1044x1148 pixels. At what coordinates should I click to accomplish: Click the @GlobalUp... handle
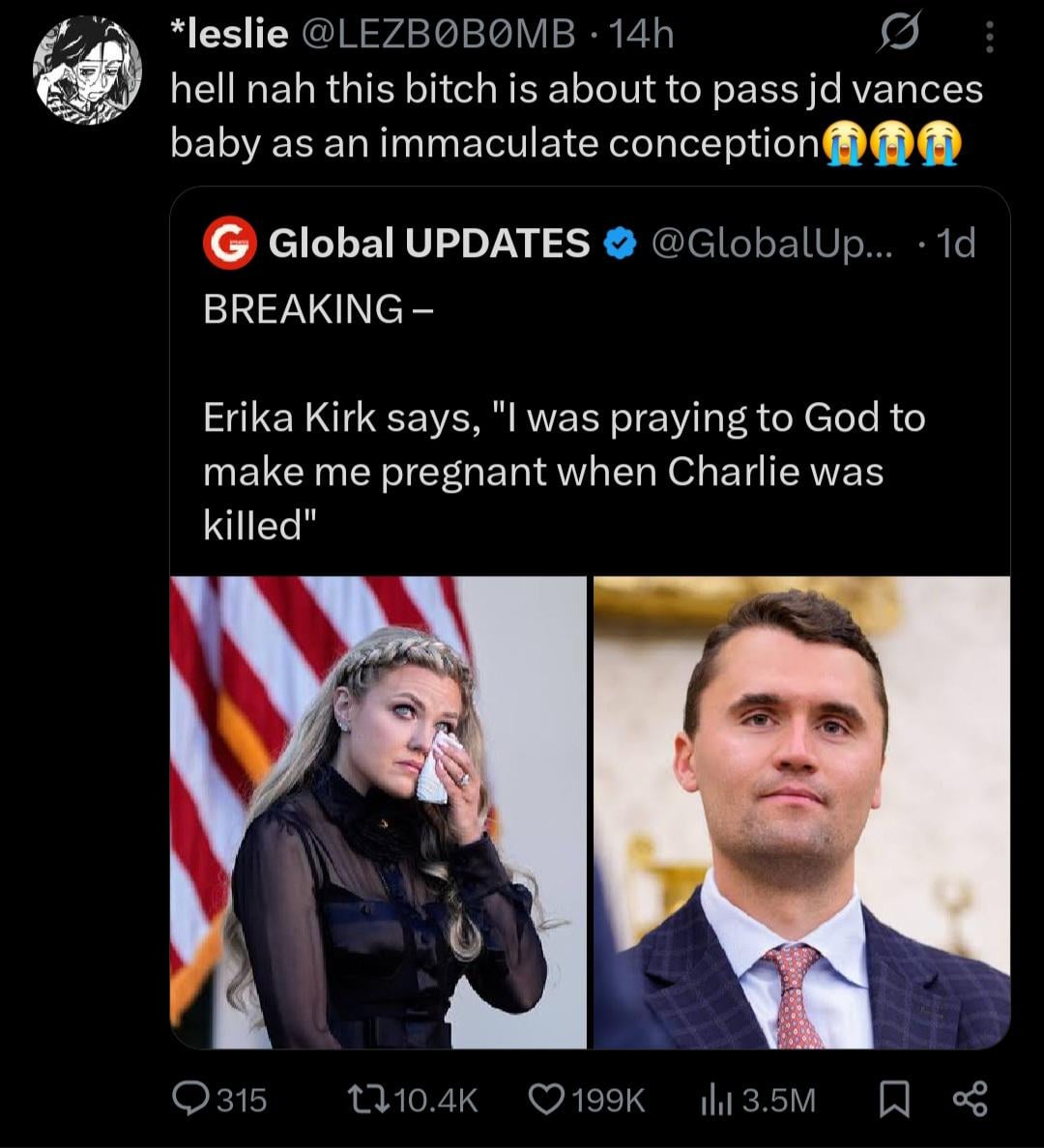tap(772, 244)
